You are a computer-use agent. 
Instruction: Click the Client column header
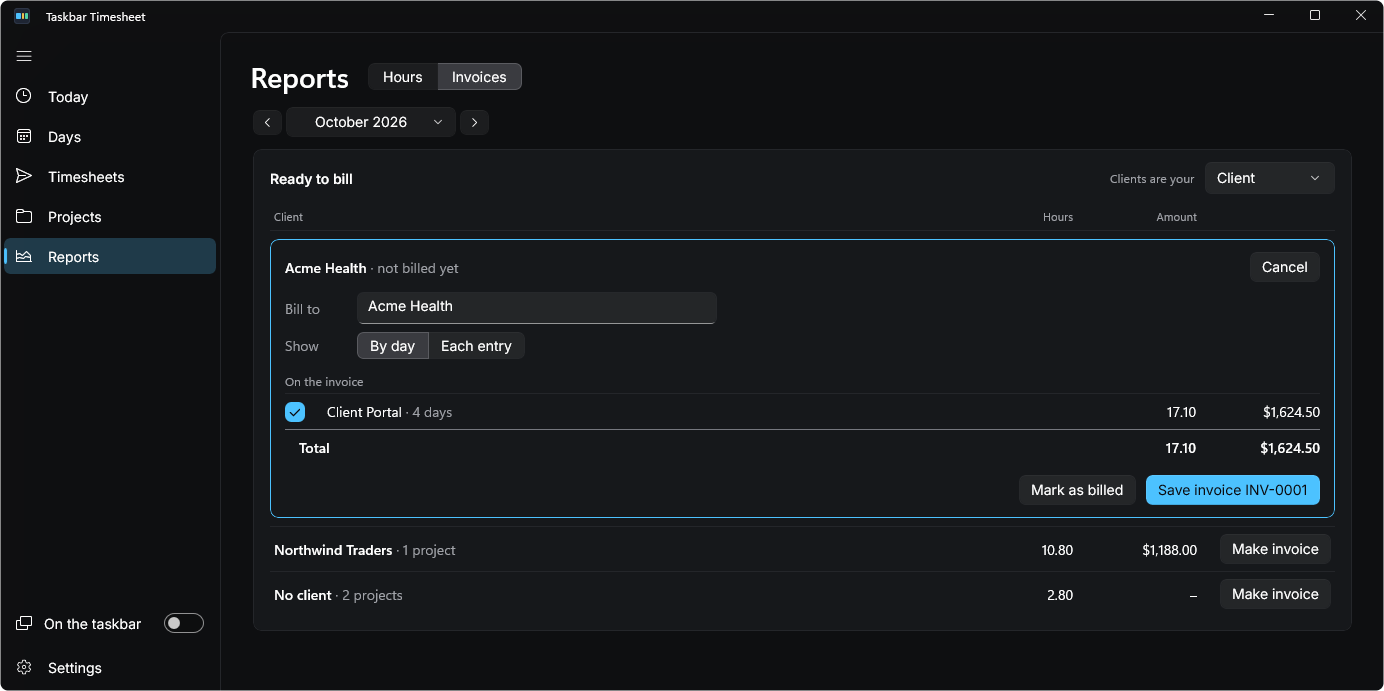(288, 217)
